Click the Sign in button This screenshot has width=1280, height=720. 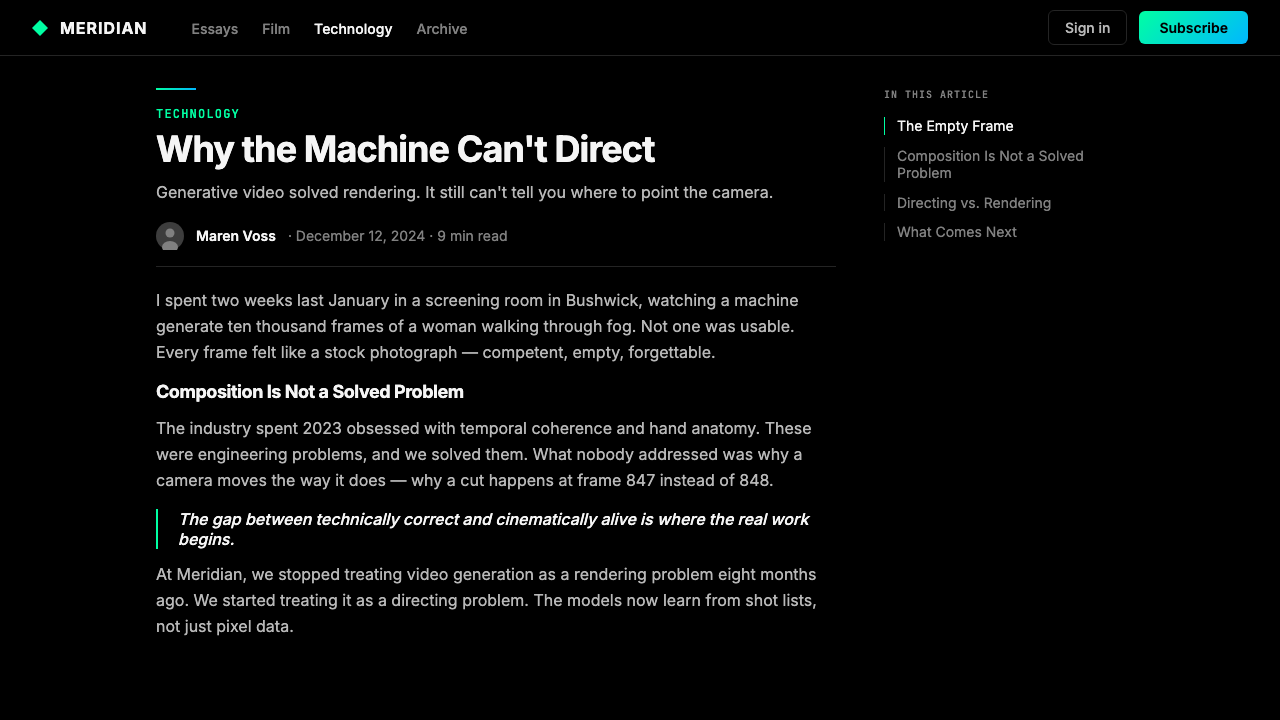tap(1087, 28)
